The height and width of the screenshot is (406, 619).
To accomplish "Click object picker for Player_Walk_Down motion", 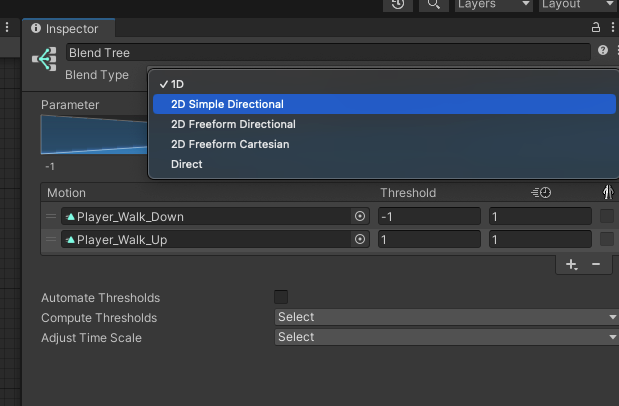I will pyautogui.click(x=360, y=216).
